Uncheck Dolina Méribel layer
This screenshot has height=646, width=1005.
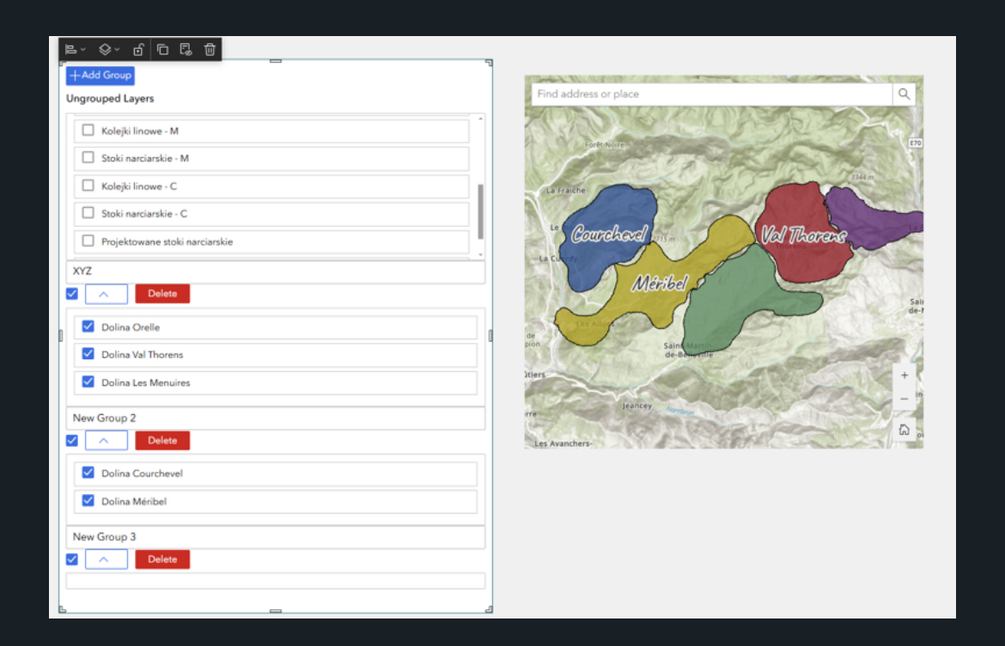88,501
